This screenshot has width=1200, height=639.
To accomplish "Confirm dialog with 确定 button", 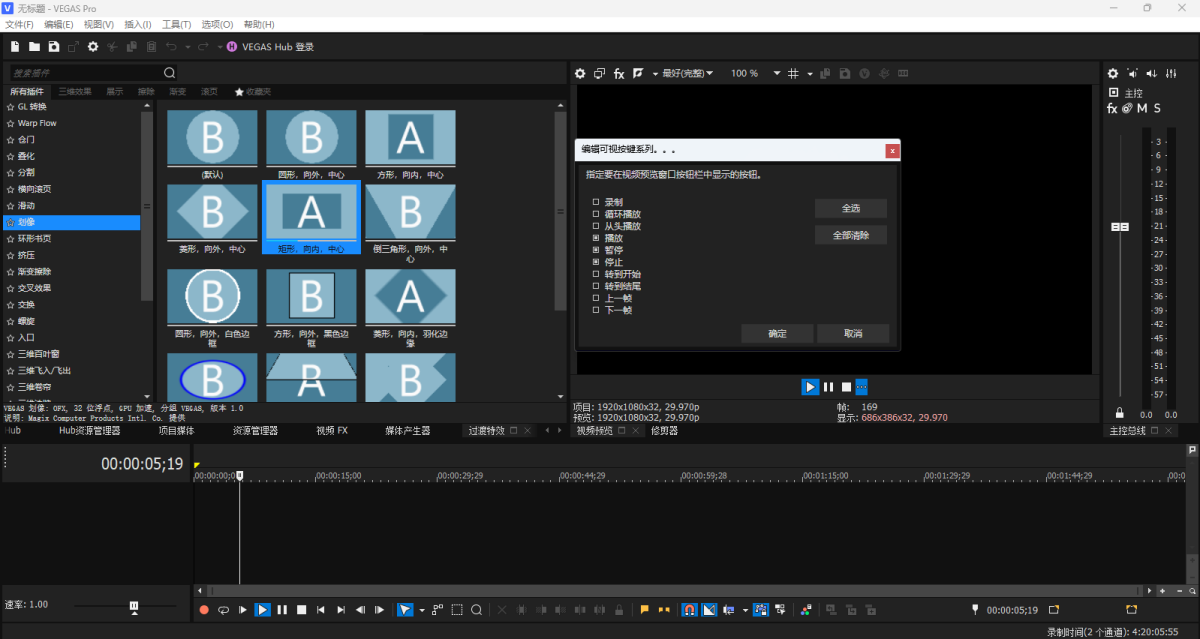I will 777,333.
